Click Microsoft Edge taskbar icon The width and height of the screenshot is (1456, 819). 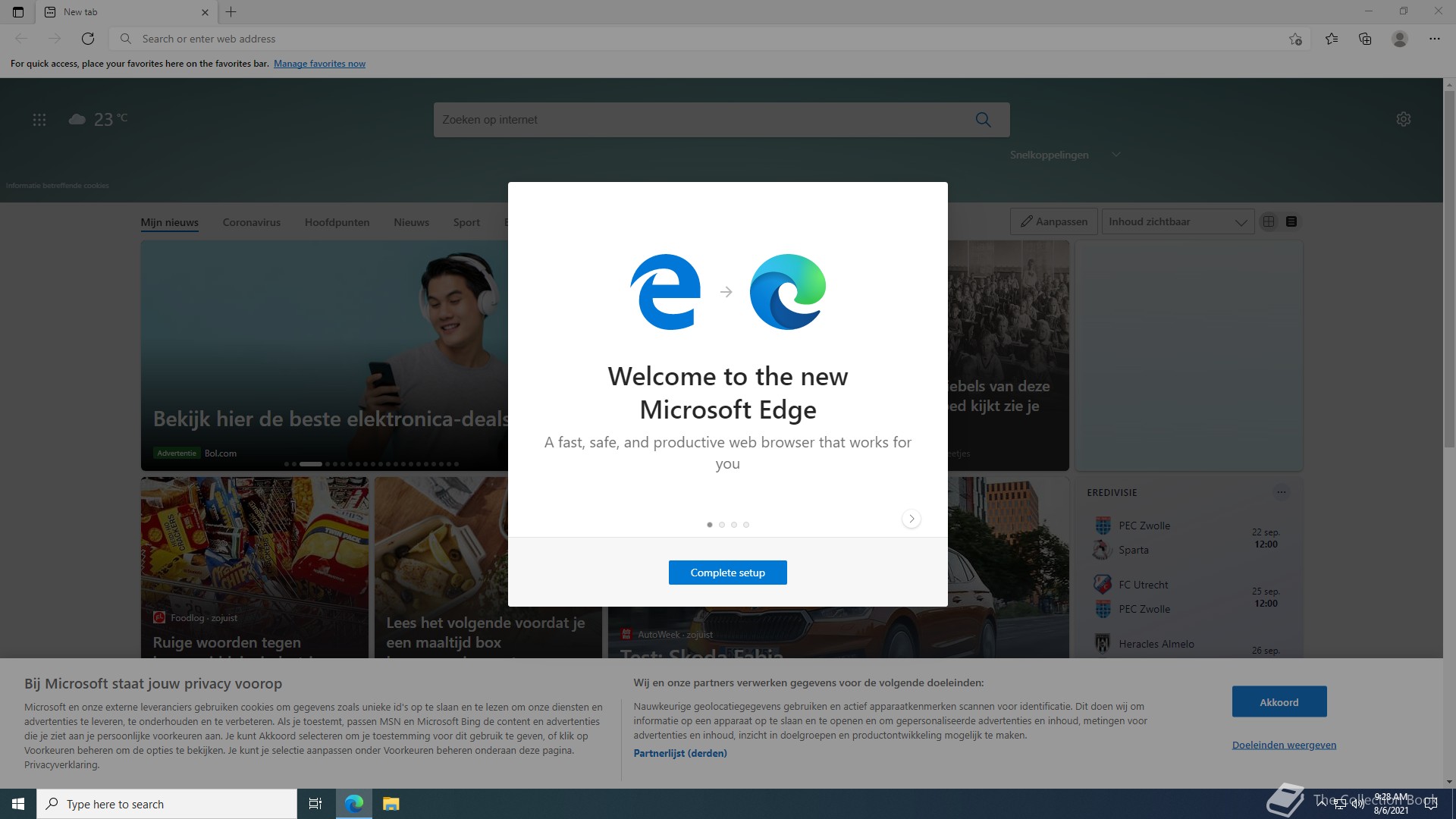coord(354,804)
